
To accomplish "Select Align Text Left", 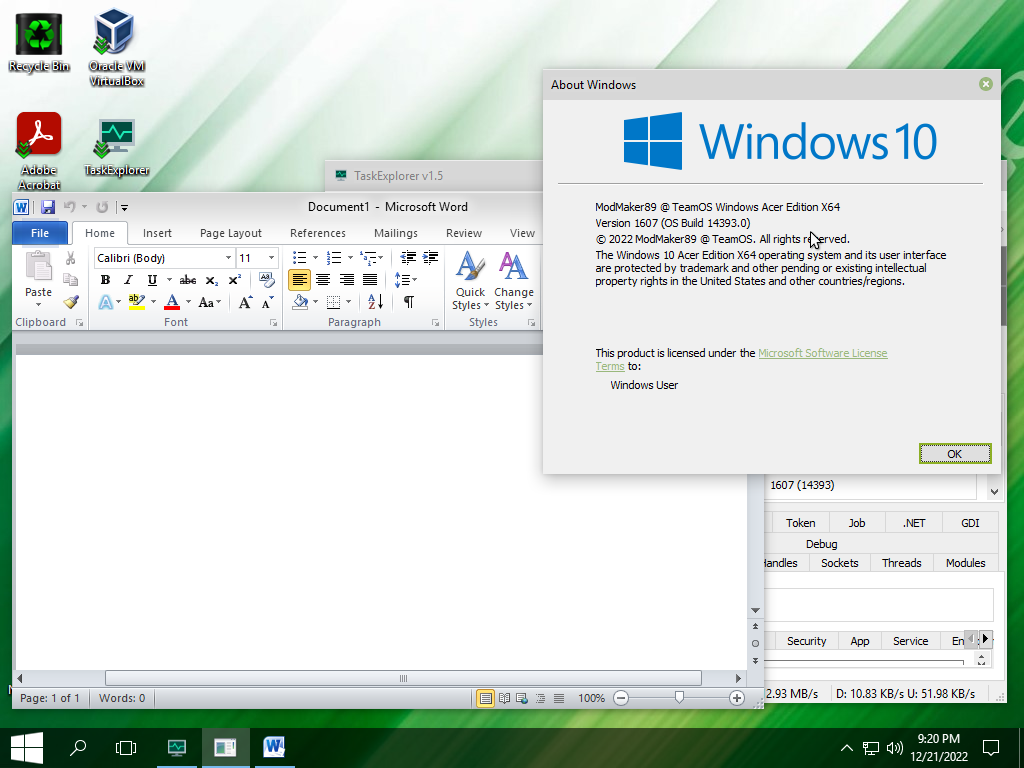I will coord(299,280).
